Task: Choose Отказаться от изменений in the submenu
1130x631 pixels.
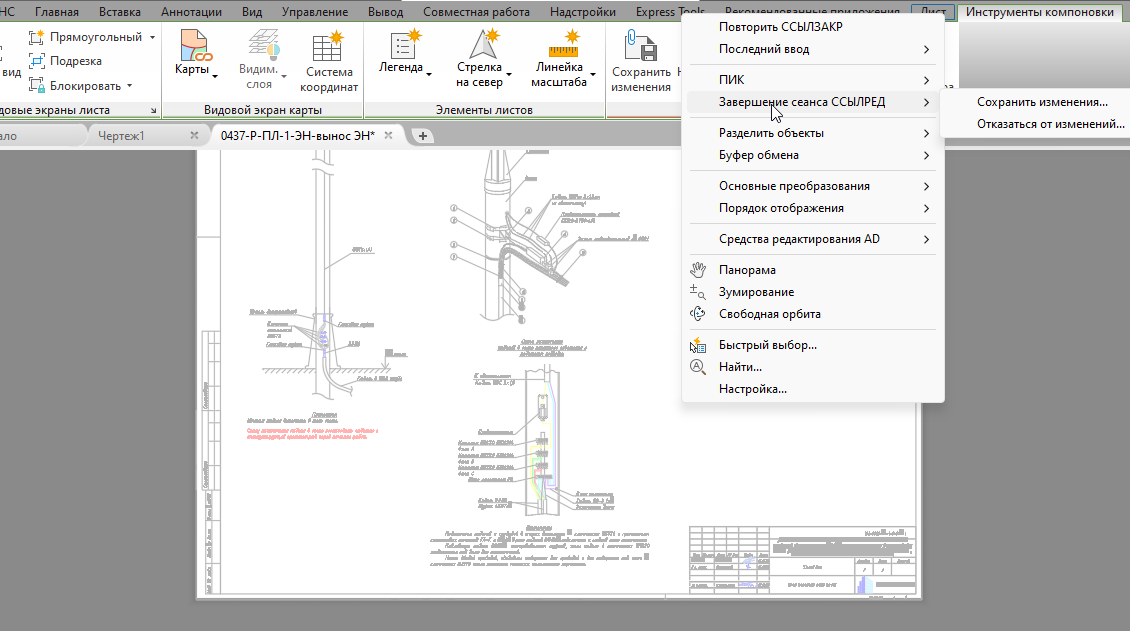Action: [x=1050, y=124]
